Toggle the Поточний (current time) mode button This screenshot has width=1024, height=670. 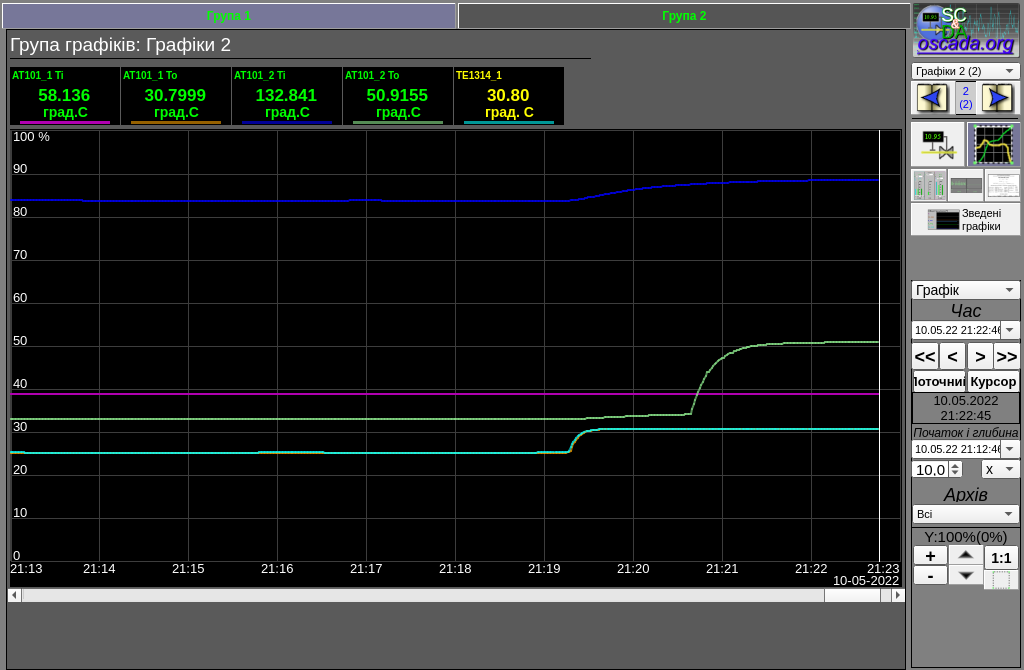click(939, 381)
